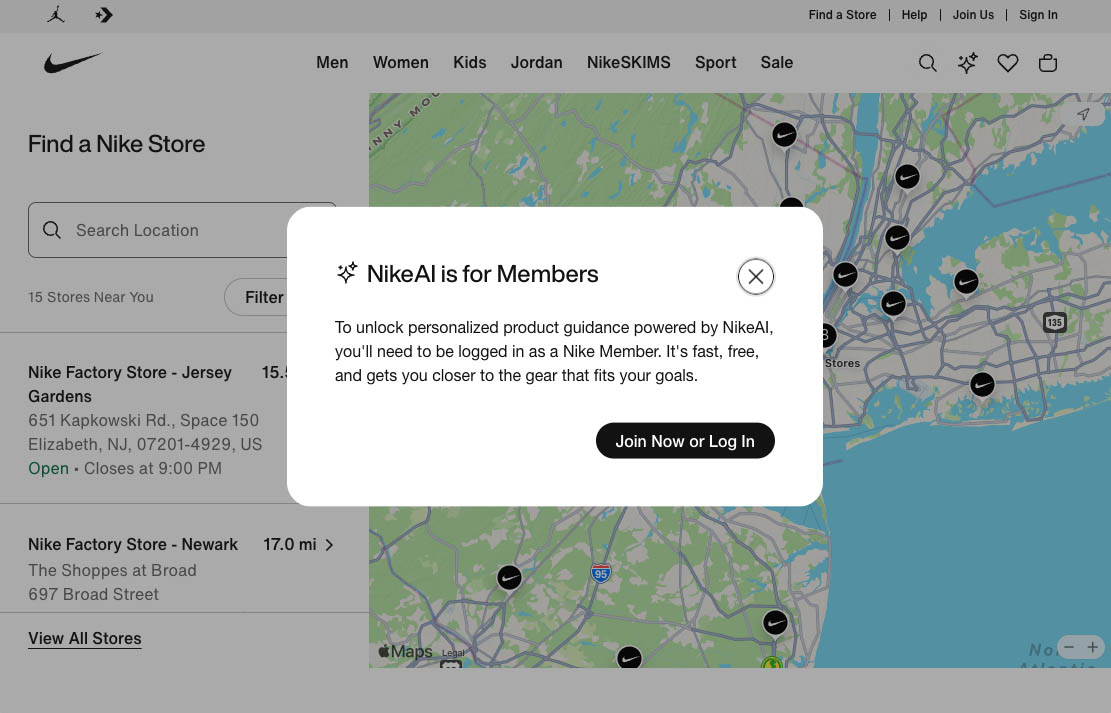Click the View All Stores link
Viewport: 1111px width, 713px height.
[85, 638]
